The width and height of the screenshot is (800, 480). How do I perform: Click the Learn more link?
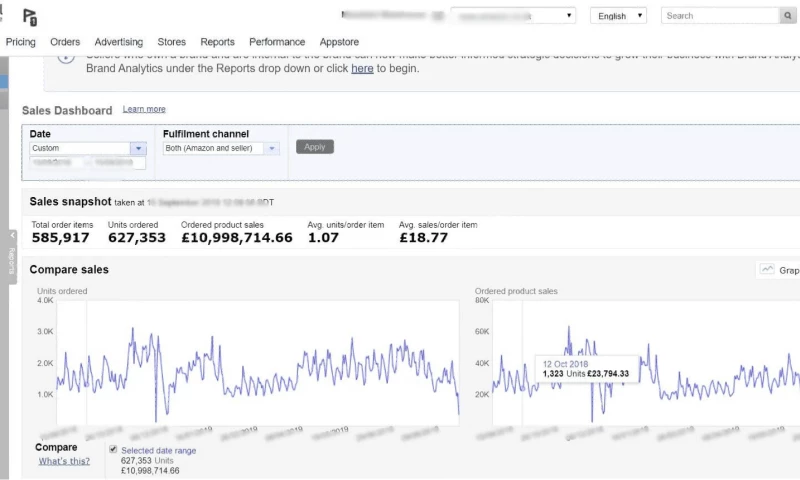point(144,109)
